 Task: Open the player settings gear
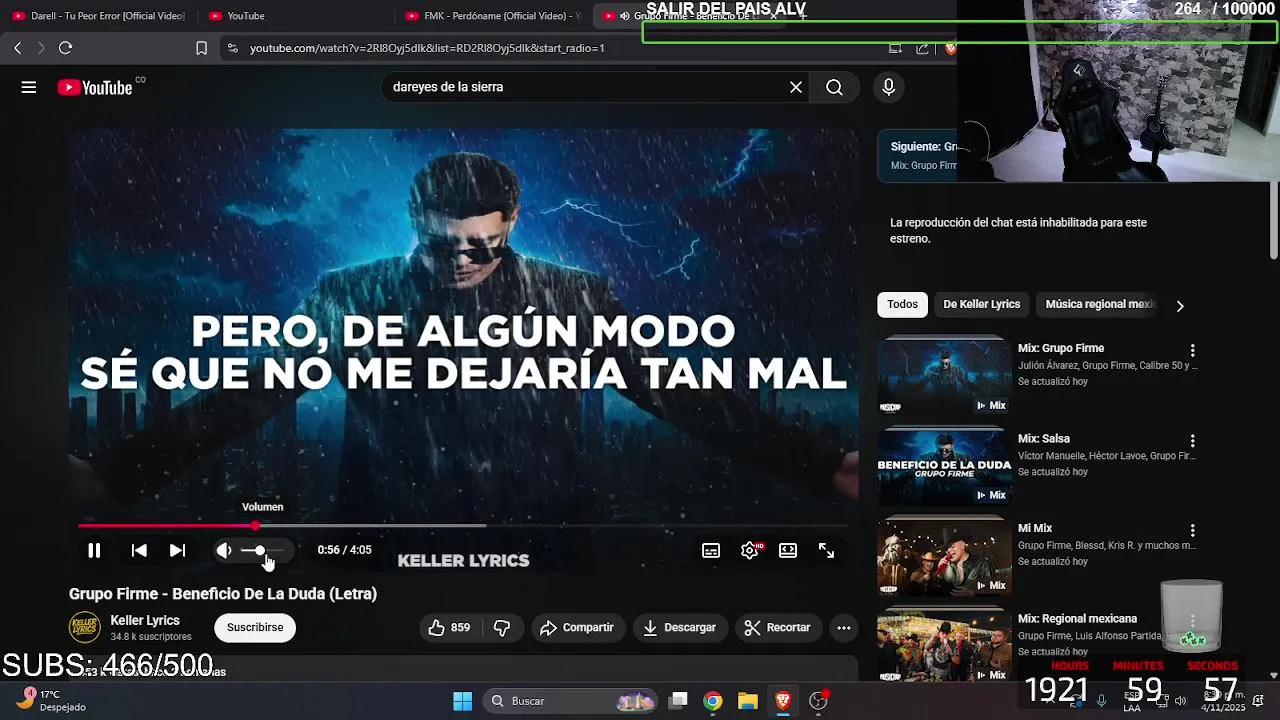pos(750,550)
